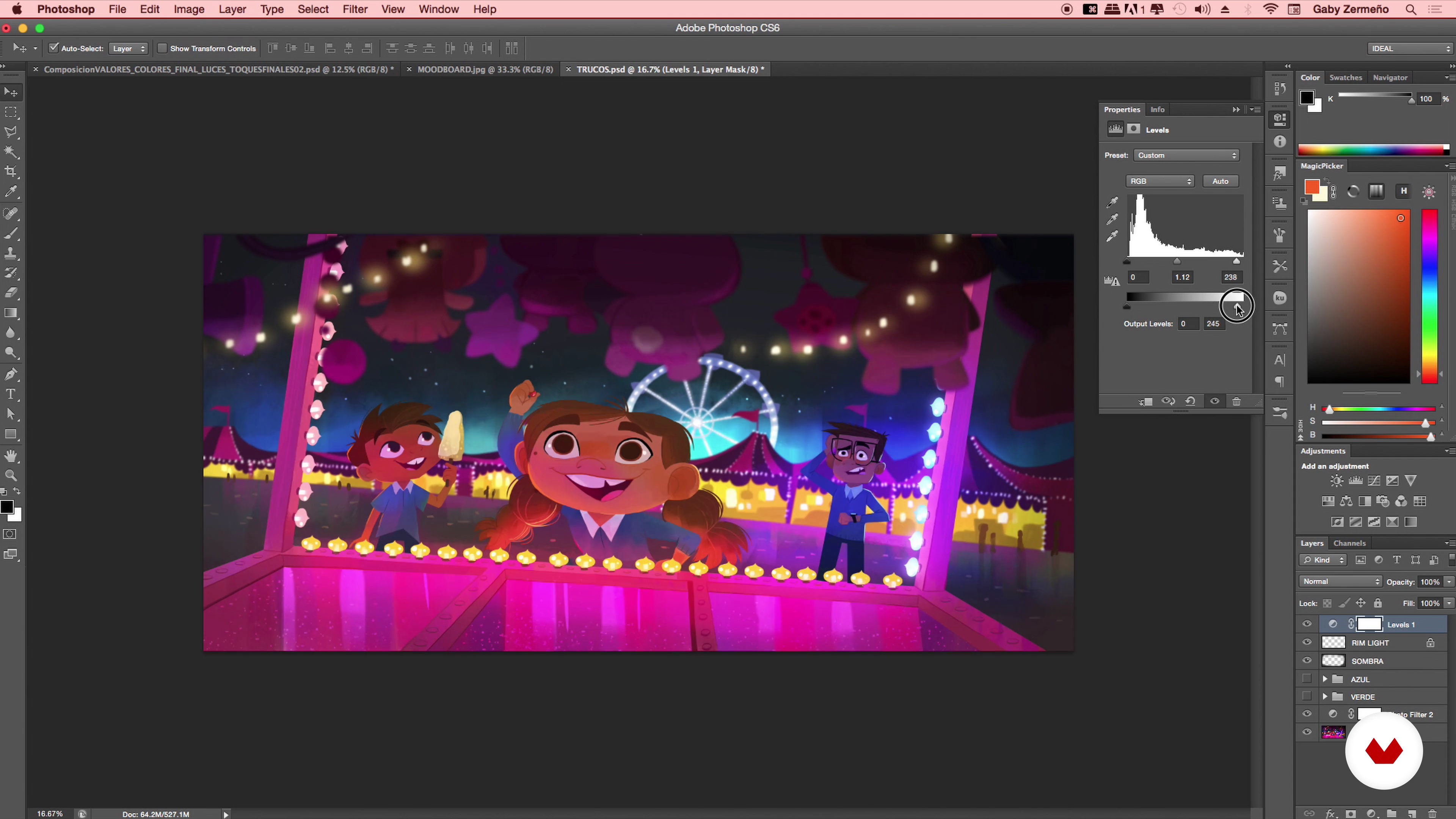Screen dimensions: 1456x819
Task: Open the Image menu
Action: pyautogui.click(x=189, y=9)
